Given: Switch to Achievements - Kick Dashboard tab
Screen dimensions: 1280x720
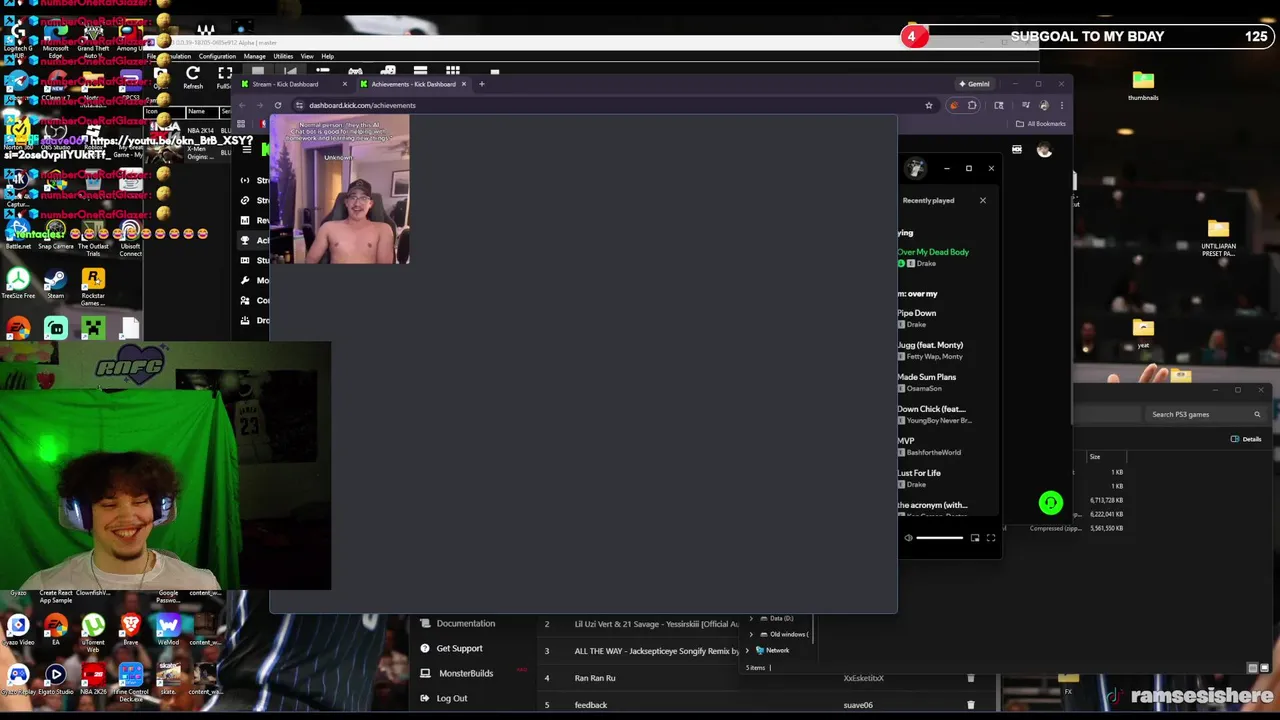Looking at the screenshot, I should (x=413, y=84).
